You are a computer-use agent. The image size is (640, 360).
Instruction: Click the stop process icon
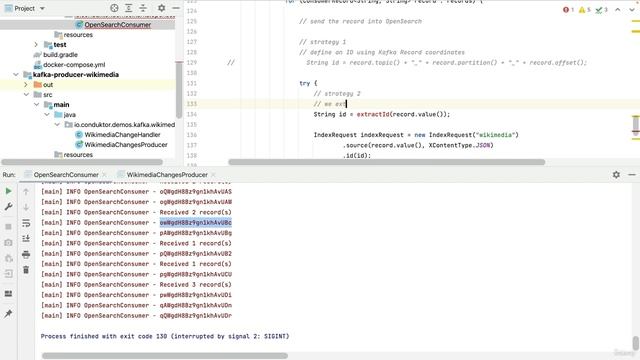coord(8,227)
